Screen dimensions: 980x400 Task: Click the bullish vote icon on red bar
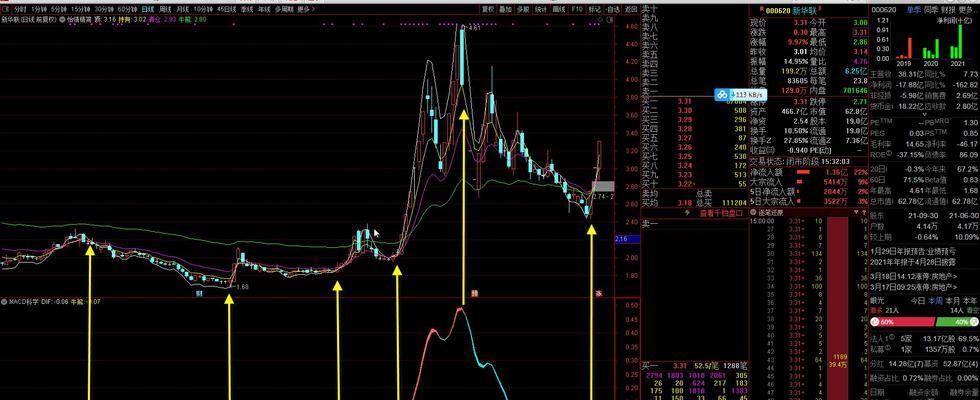click(x=876, y=322)
